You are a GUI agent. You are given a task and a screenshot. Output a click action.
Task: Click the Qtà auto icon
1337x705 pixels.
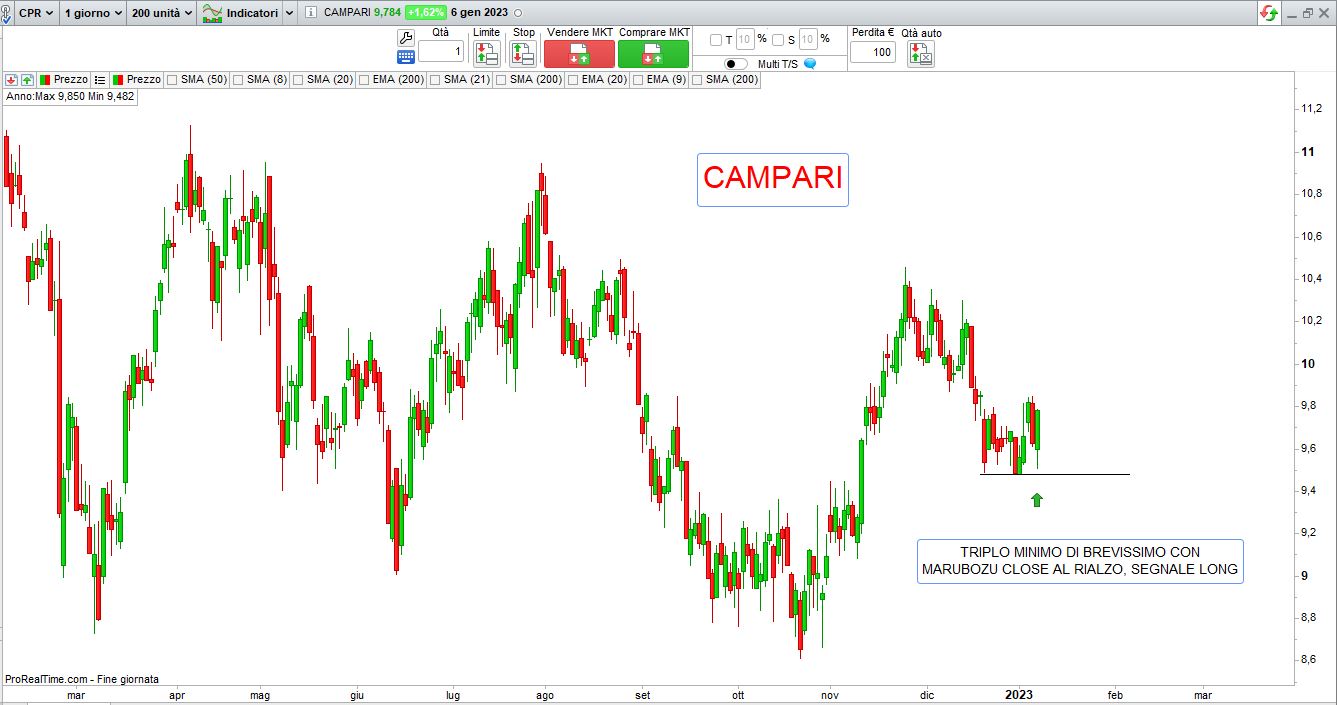point(921,54)
